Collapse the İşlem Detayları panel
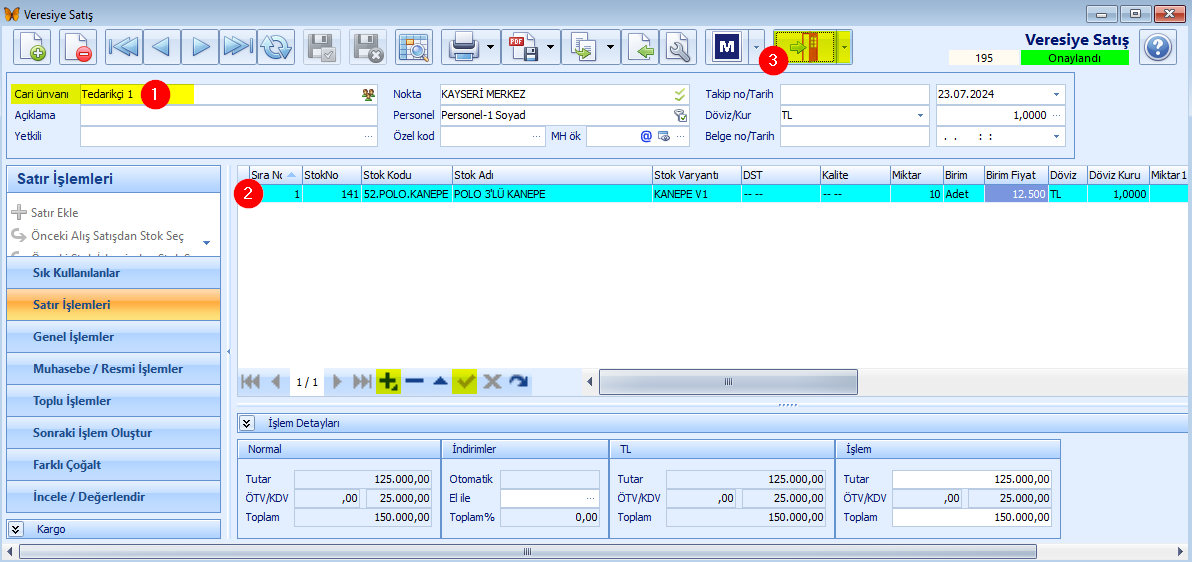Image resolution: width=1192 pixels, height=562 pixels. 247,423
